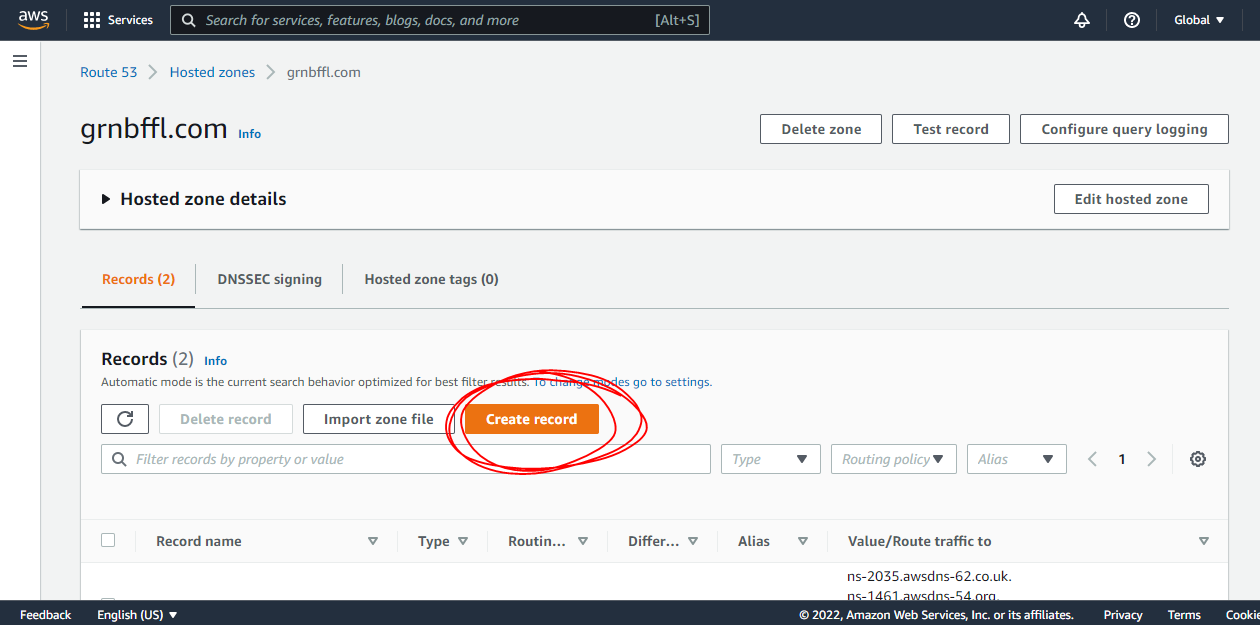This screenshot has height=625, width=1260.
Task: Open the Hosted zones breadcrumb link
Action: 212,72
